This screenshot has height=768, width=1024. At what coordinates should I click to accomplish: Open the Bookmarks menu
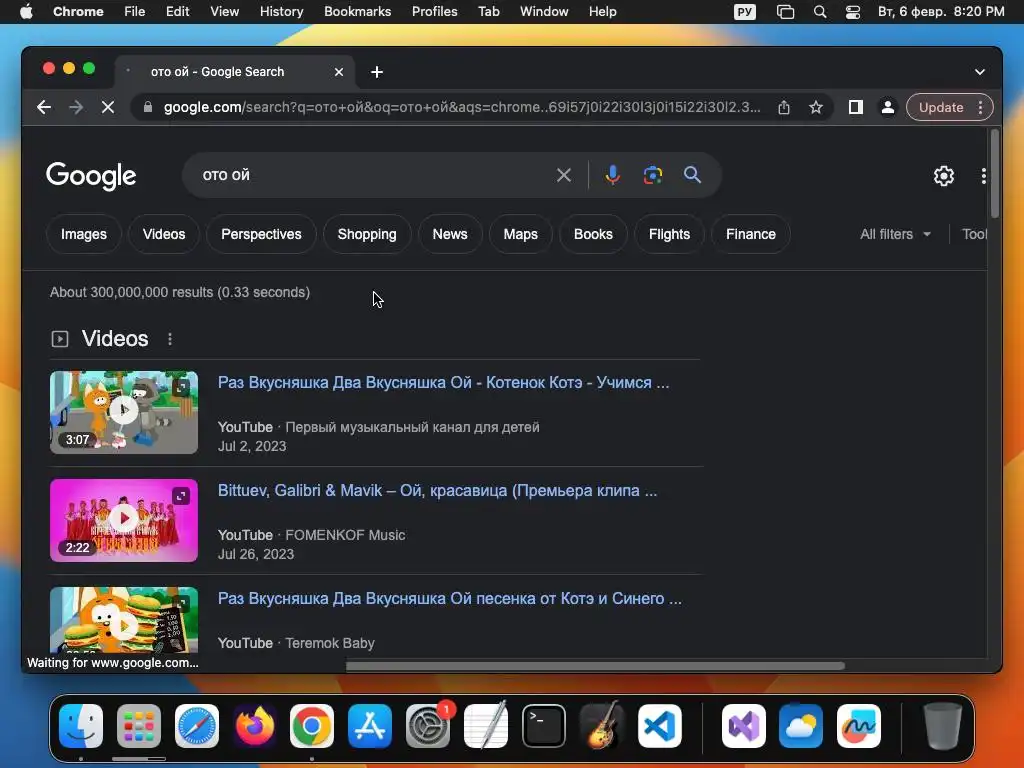click(x=357, y=12)
